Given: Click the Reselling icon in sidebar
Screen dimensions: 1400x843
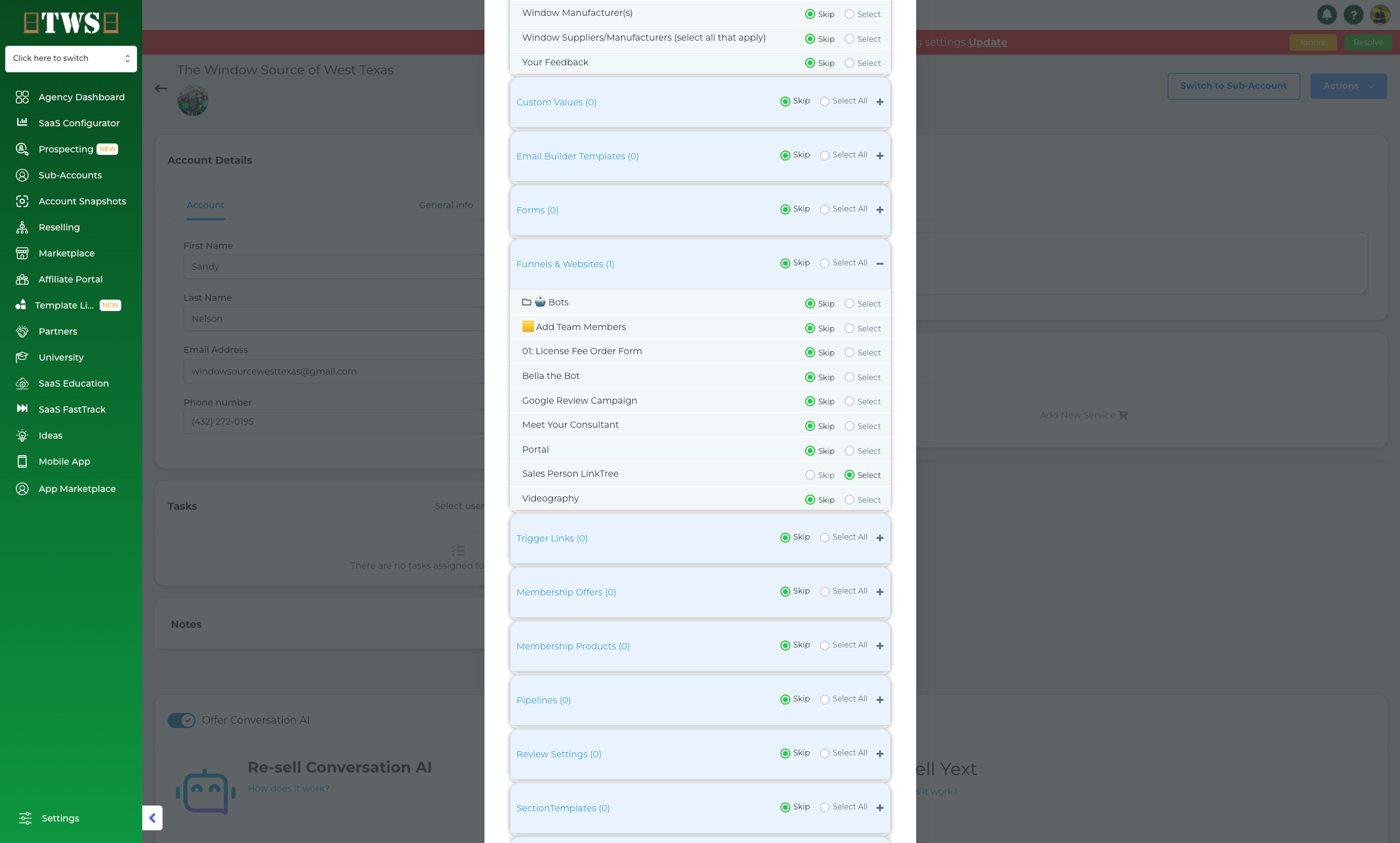Looking at the screenshot, I should (x=22, y=227).
